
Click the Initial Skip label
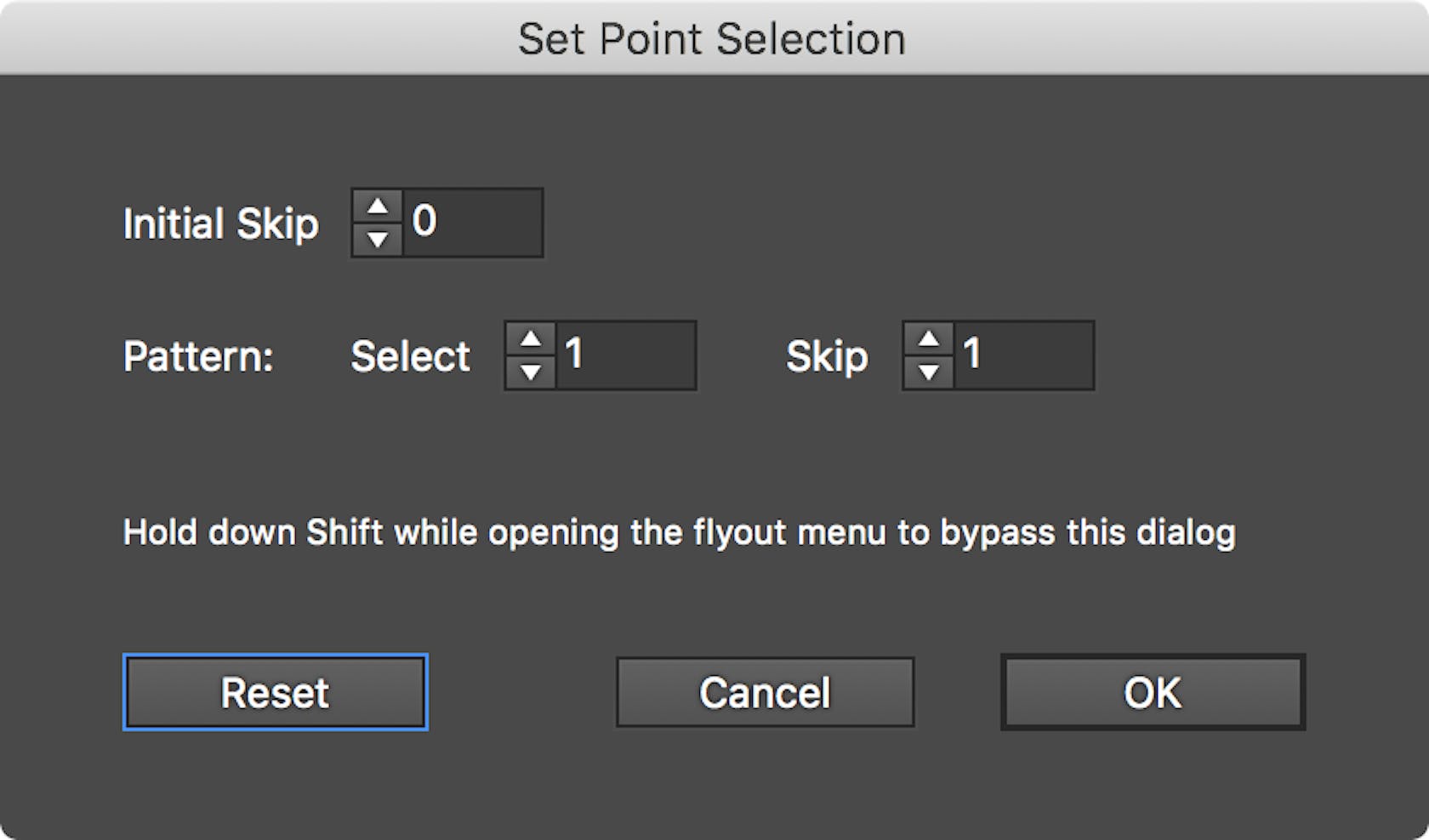tap(221, 224)
